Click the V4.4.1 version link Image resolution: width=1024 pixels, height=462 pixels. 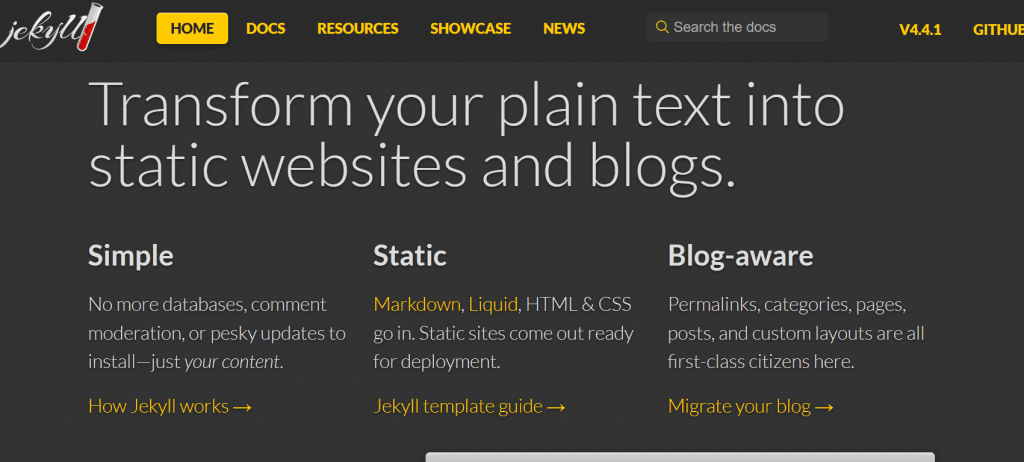[920, 29]
